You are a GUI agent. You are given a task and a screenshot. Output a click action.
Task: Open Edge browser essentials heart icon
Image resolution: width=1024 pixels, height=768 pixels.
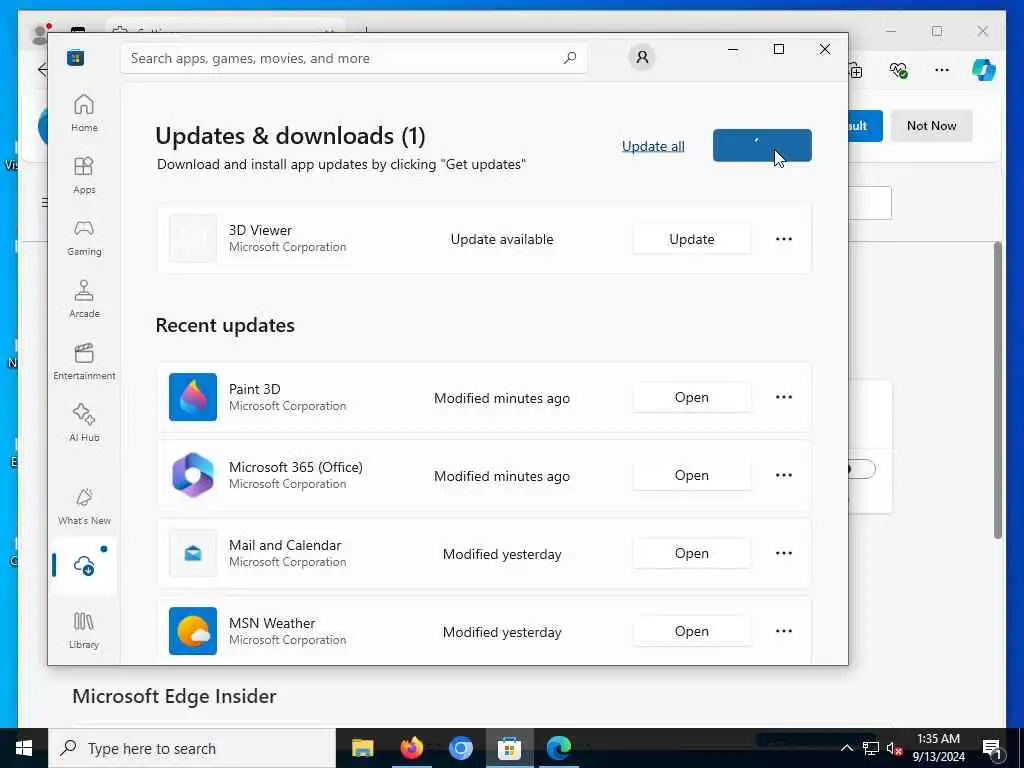(899, 70)
